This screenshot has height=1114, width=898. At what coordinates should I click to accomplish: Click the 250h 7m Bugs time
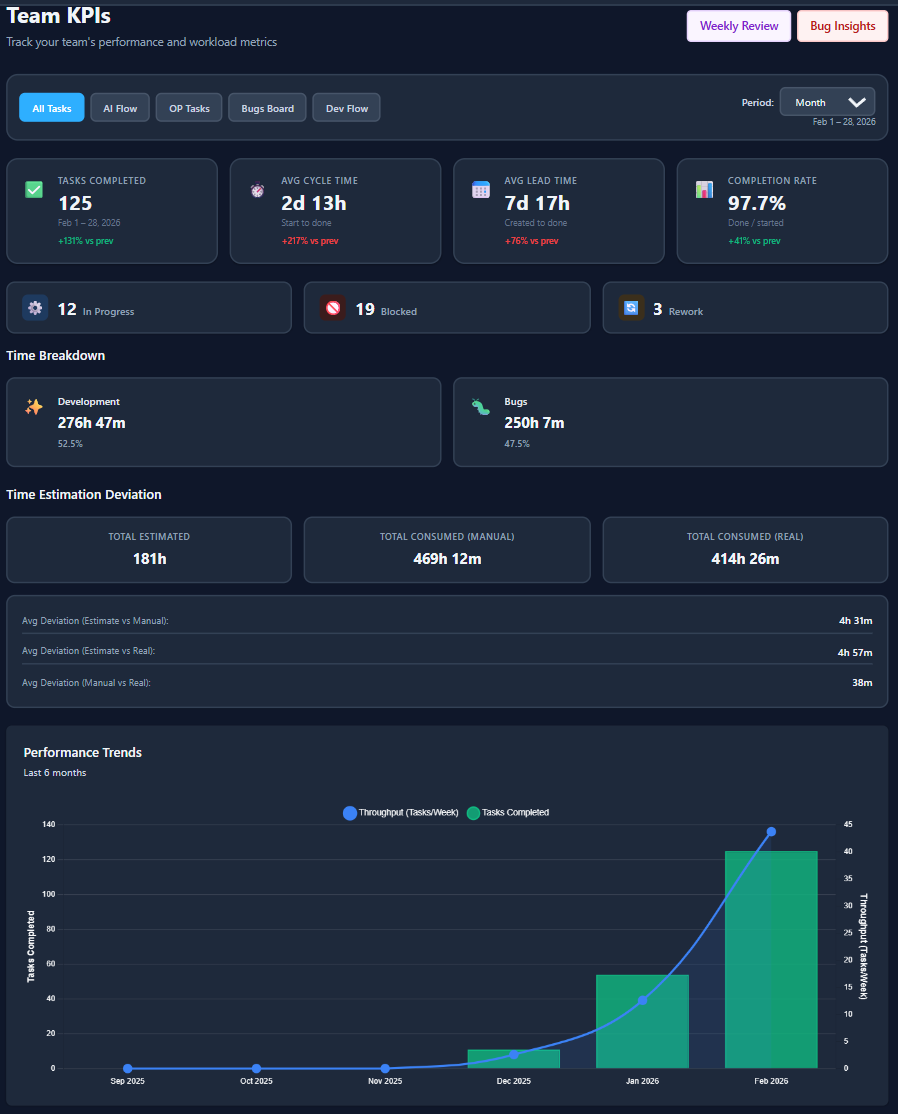(x=534, y=423)
